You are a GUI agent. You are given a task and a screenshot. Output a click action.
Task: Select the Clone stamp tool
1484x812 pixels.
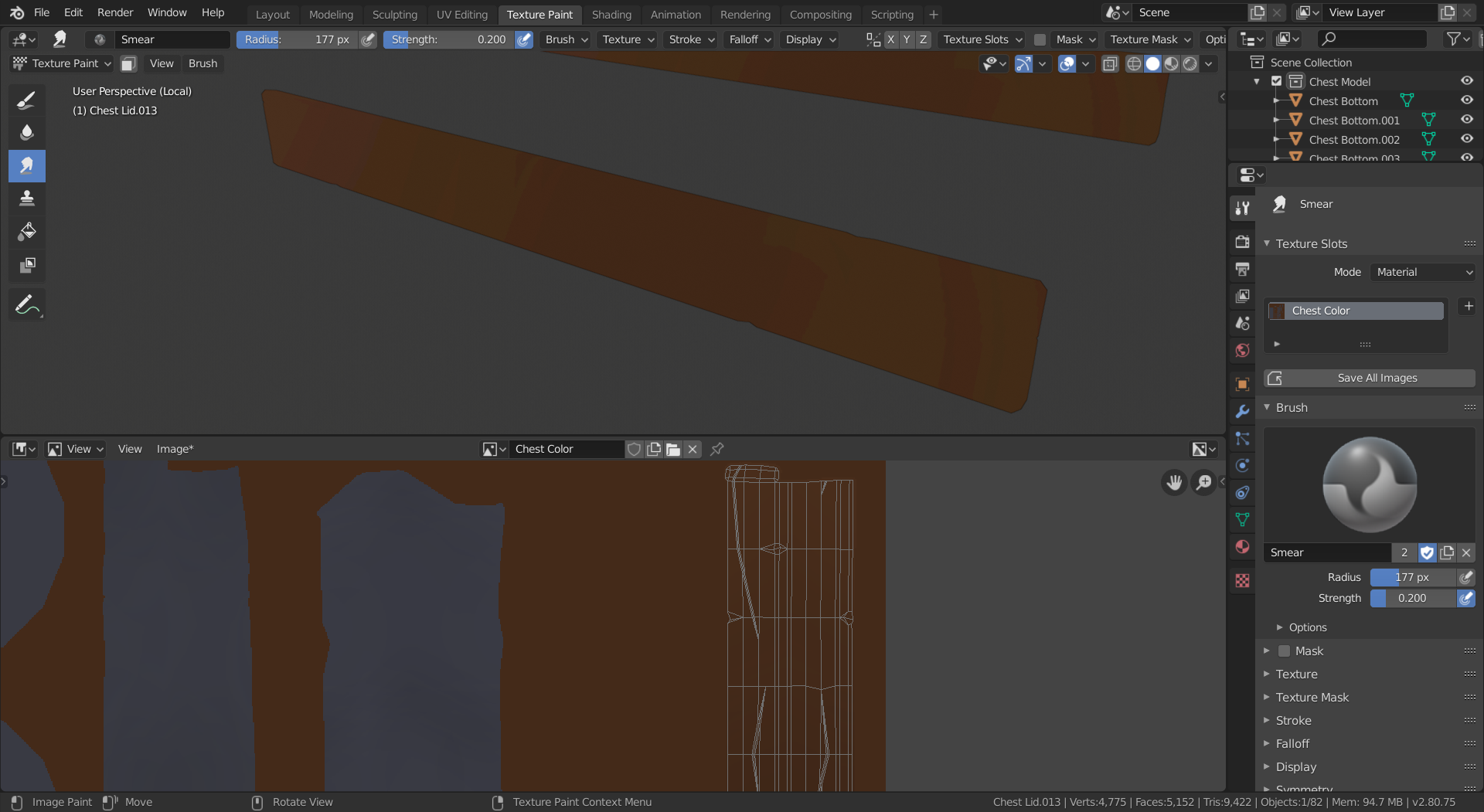pos(26,199)
